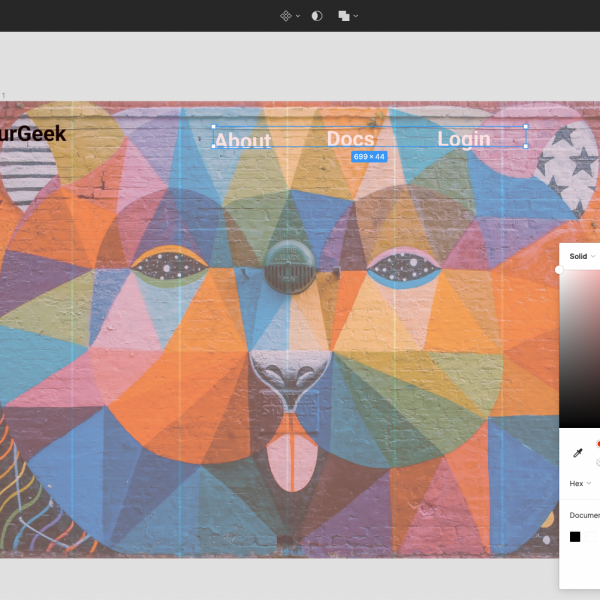Pick the black document color swatch
This screenshot has width=600, height=600.
pyautogui.click(x=575, y=537)
